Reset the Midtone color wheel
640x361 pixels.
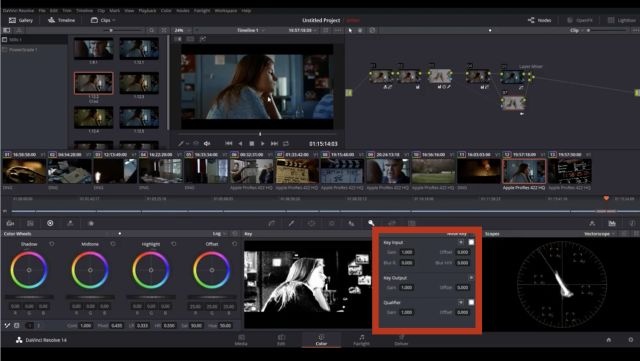click(113, 244)
